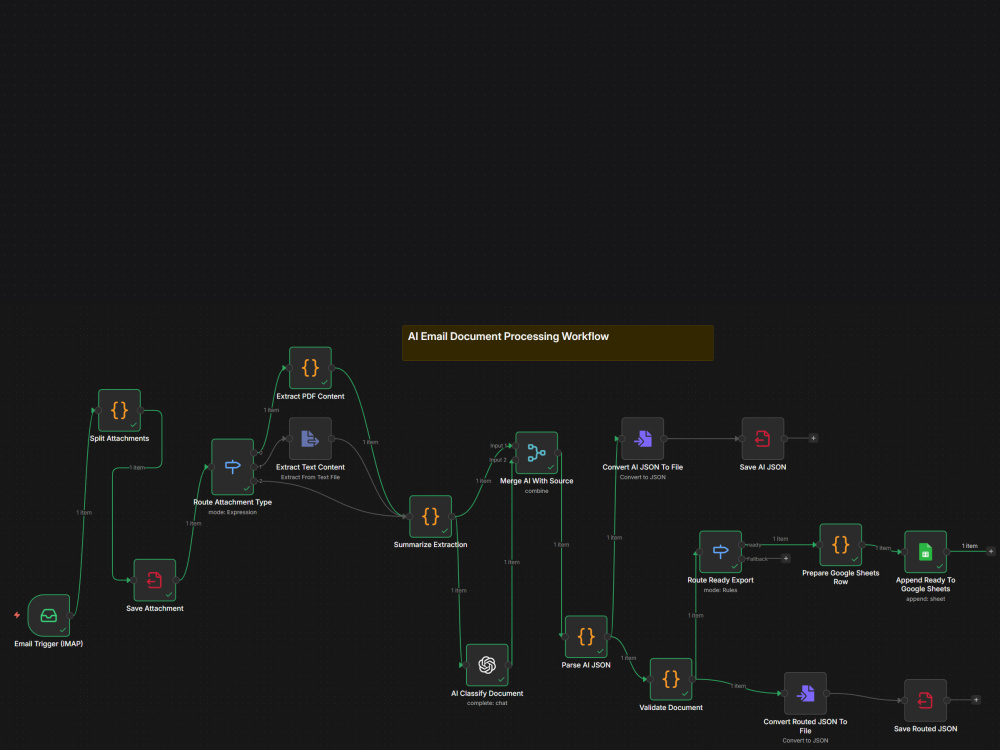This screenshot has height=750, width=1000.
Task: Add a node on Route Ready Export fallback output
Action: (786, 559)
